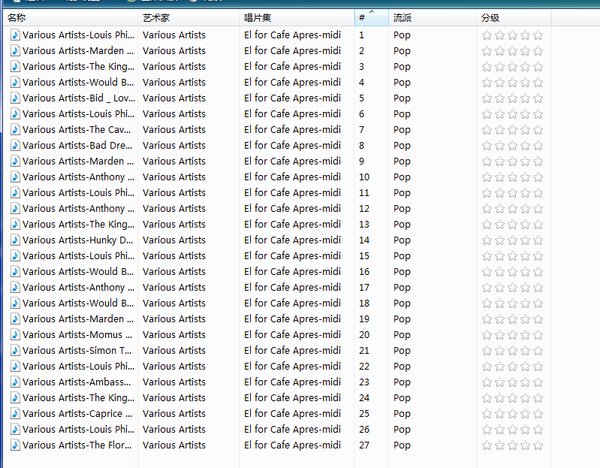Select the music file icon for track 2
Screen dimensions: 600x468
(x=15, y=51)
